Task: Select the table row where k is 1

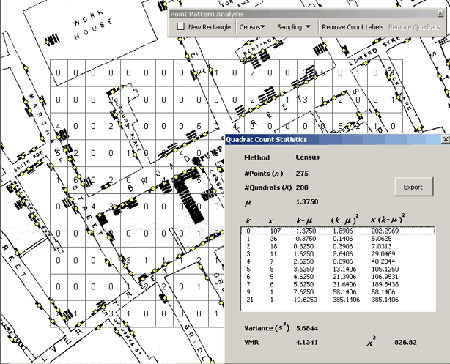Action: click(x=338, y=239)
